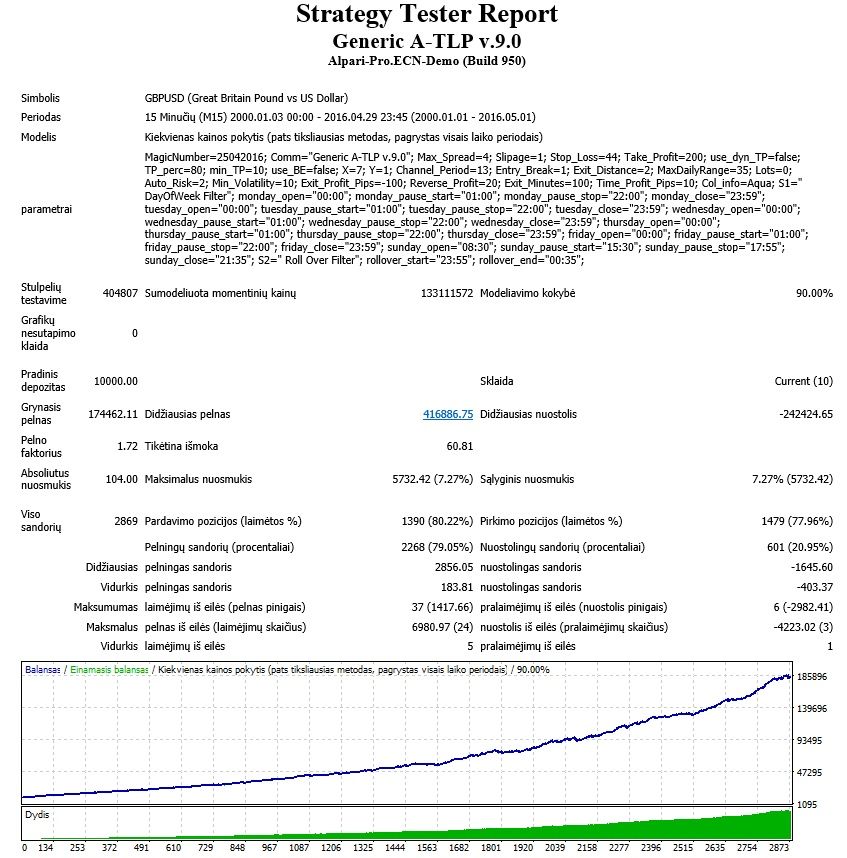Image resolution: width=847 pixels, height=858 pixels.
Task: Click the 7.27% (5732.42) relative drawdown
Action: pos(792,479)
